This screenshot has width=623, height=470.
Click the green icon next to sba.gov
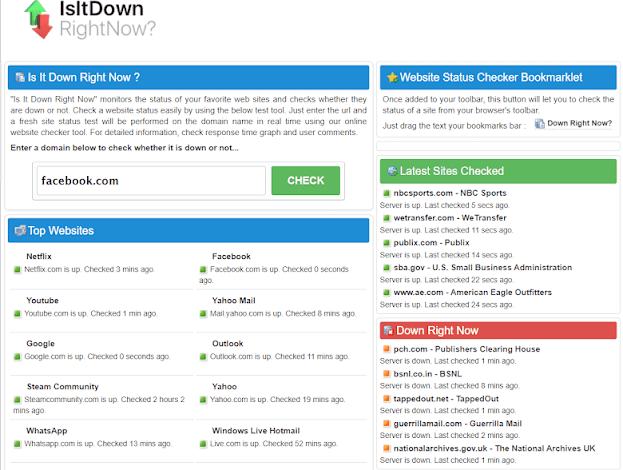[x=386, y=268]
